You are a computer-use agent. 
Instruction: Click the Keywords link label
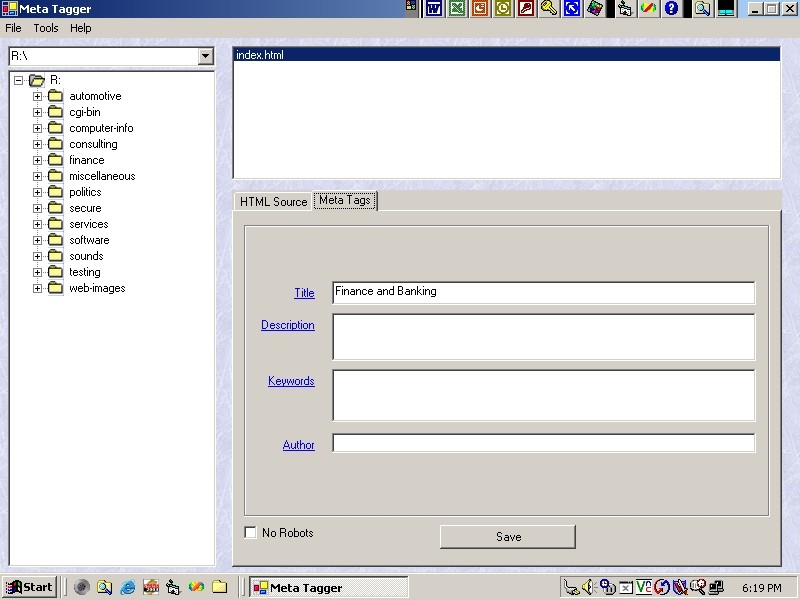pos(291,381)
